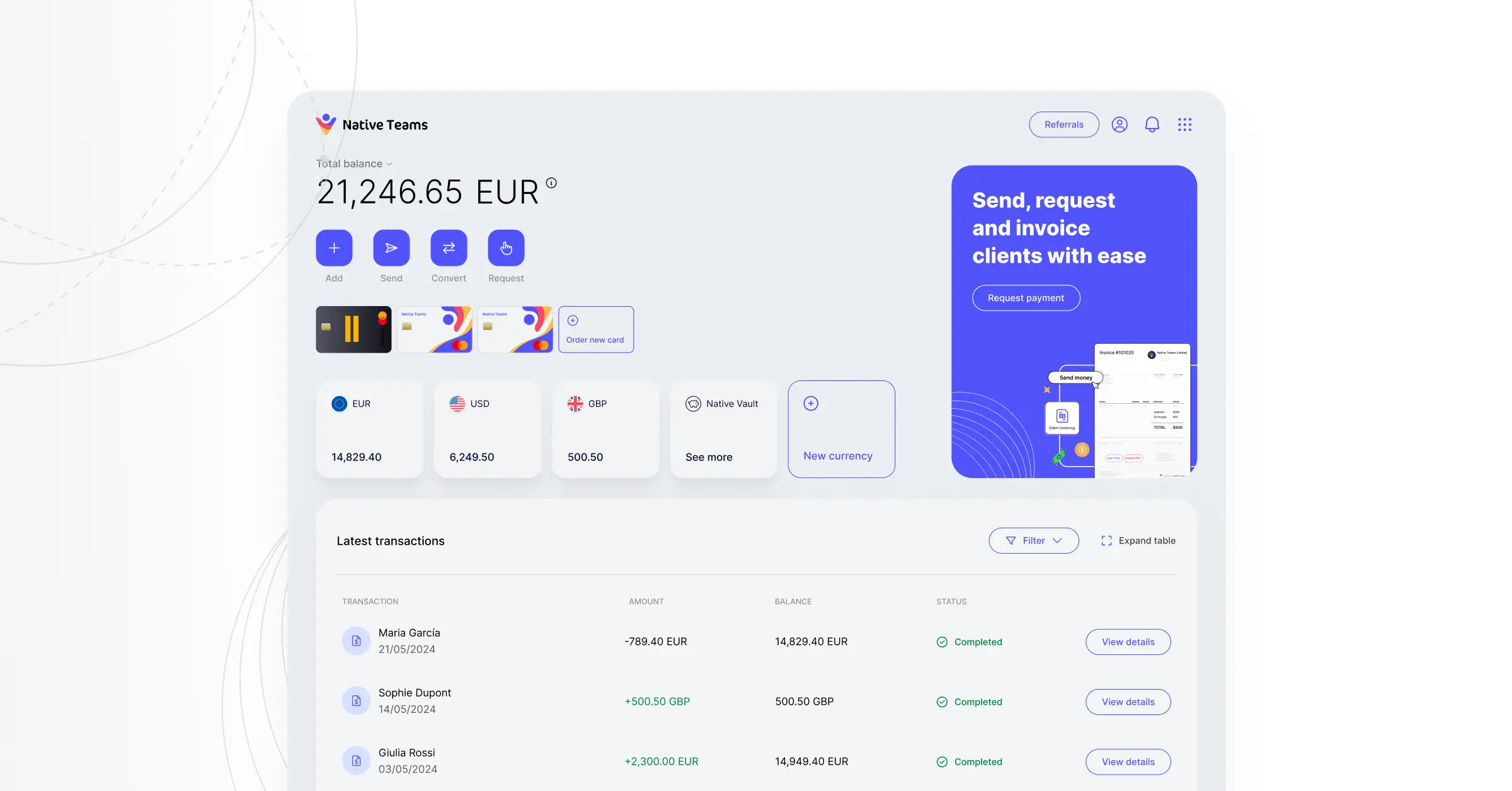Open the notifications bell

click(x=1153, y=124)
